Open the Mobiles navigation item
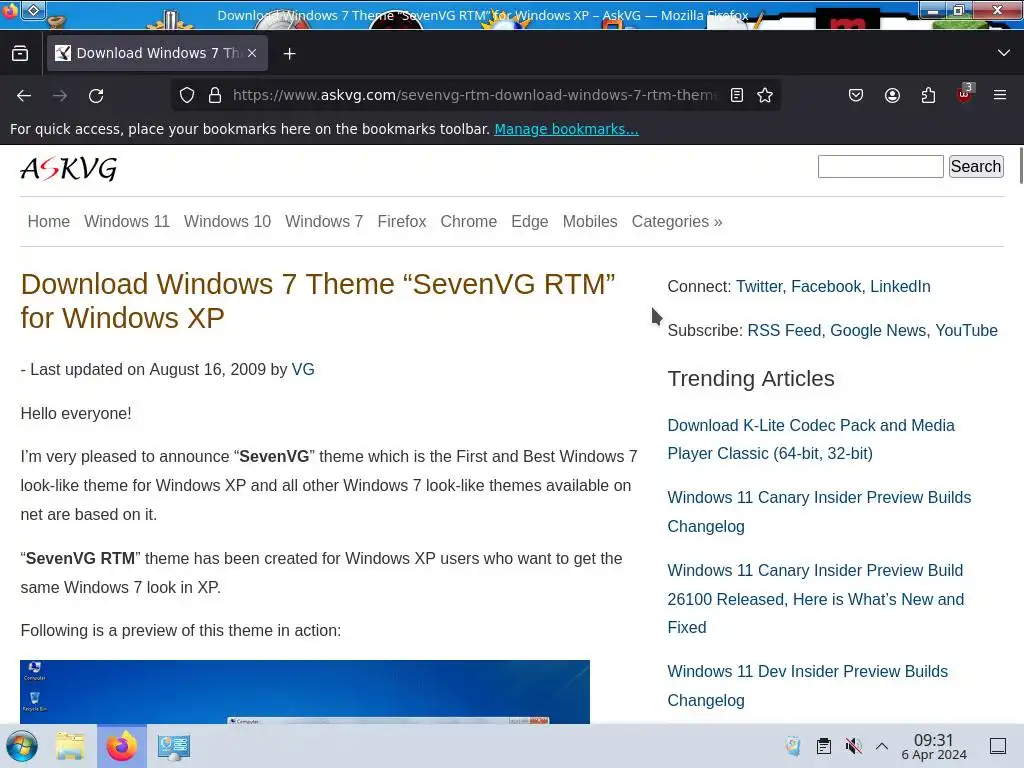The image size is (1024, 768). coord(590,221)
